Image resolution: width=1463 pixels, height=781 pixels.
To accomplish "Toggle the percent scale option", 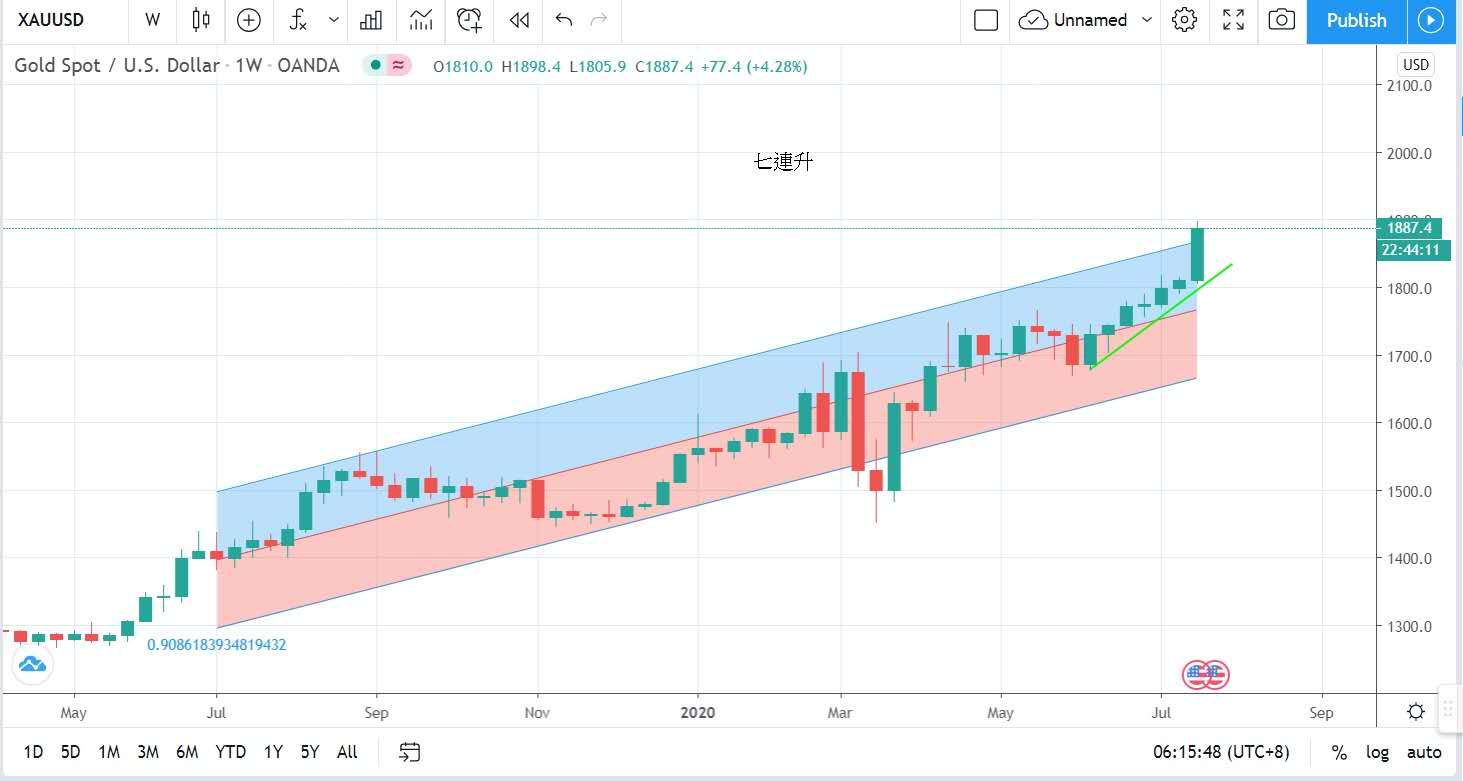I will point(1339,752).
